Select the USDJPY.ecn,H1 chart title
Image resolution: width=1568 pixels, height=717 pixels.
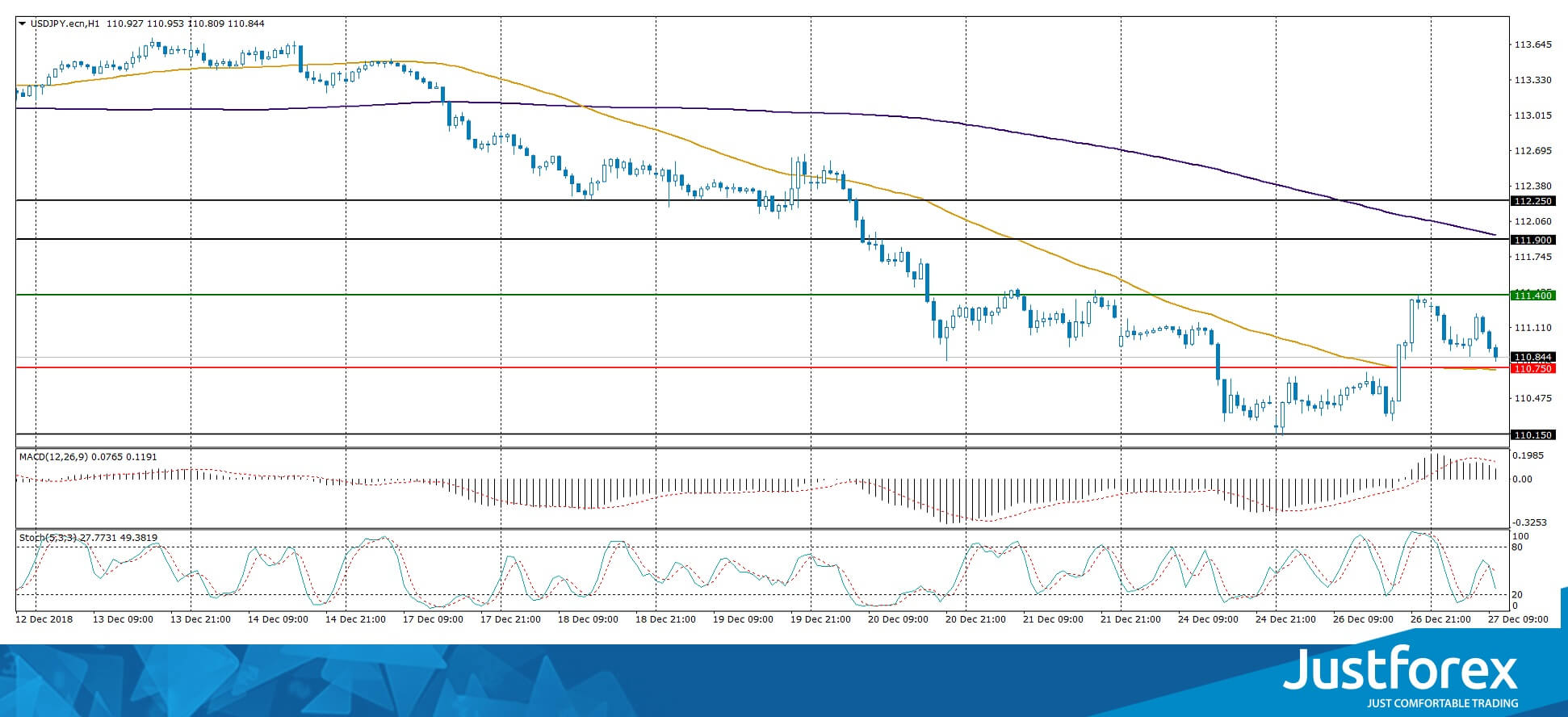65,23
